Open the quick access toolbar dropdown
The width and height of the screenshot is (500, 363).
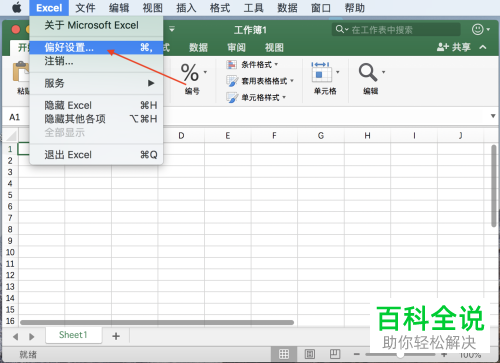coord(172,29)
